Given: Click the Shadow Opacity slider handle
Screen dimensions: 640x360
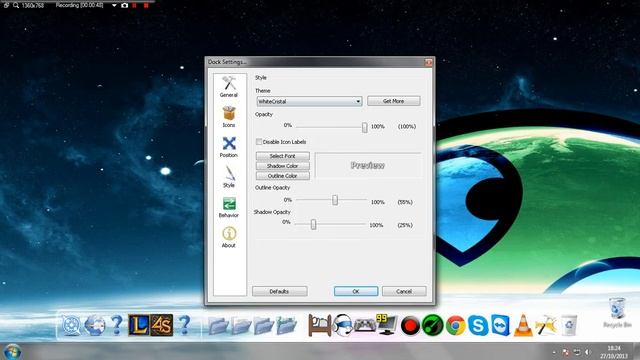Looking at the screenshot, I should (313, 224).
